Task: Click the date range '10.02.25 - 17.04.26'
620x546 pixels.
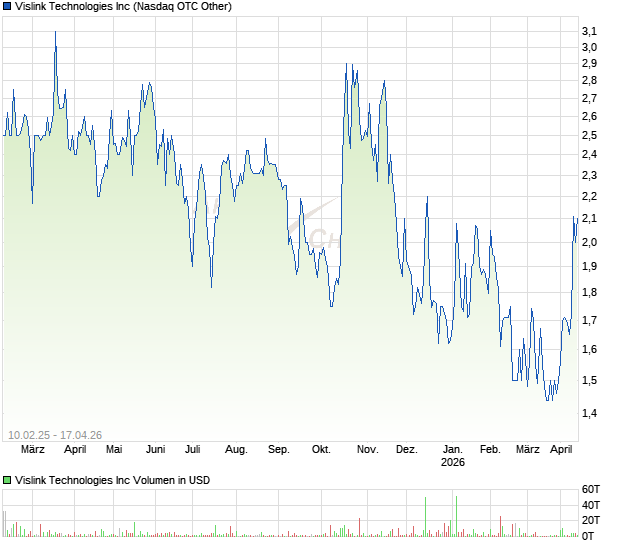Action: (x=55, y=435)
